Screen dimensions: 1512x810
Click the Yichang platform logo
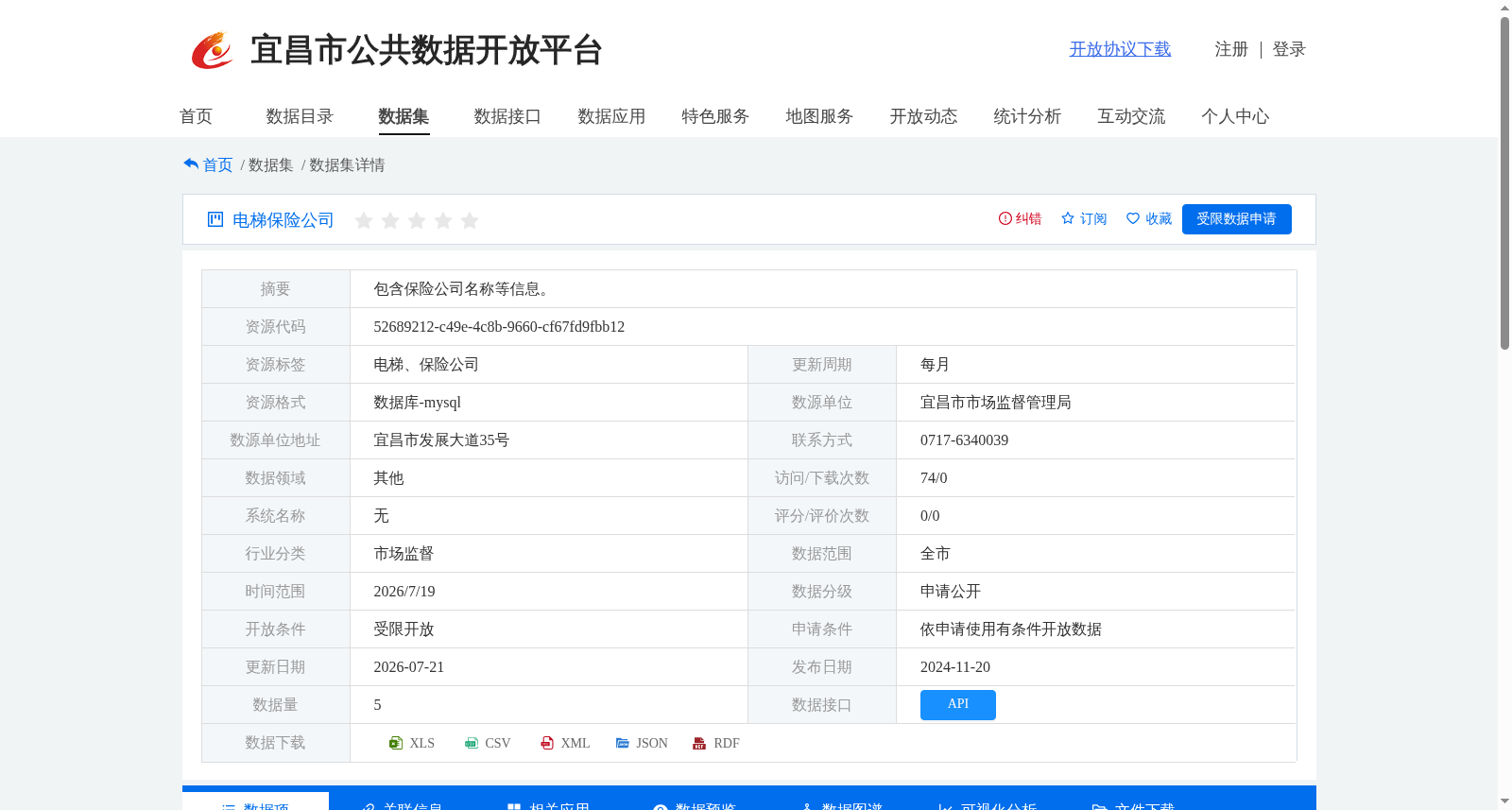(212, 50)
